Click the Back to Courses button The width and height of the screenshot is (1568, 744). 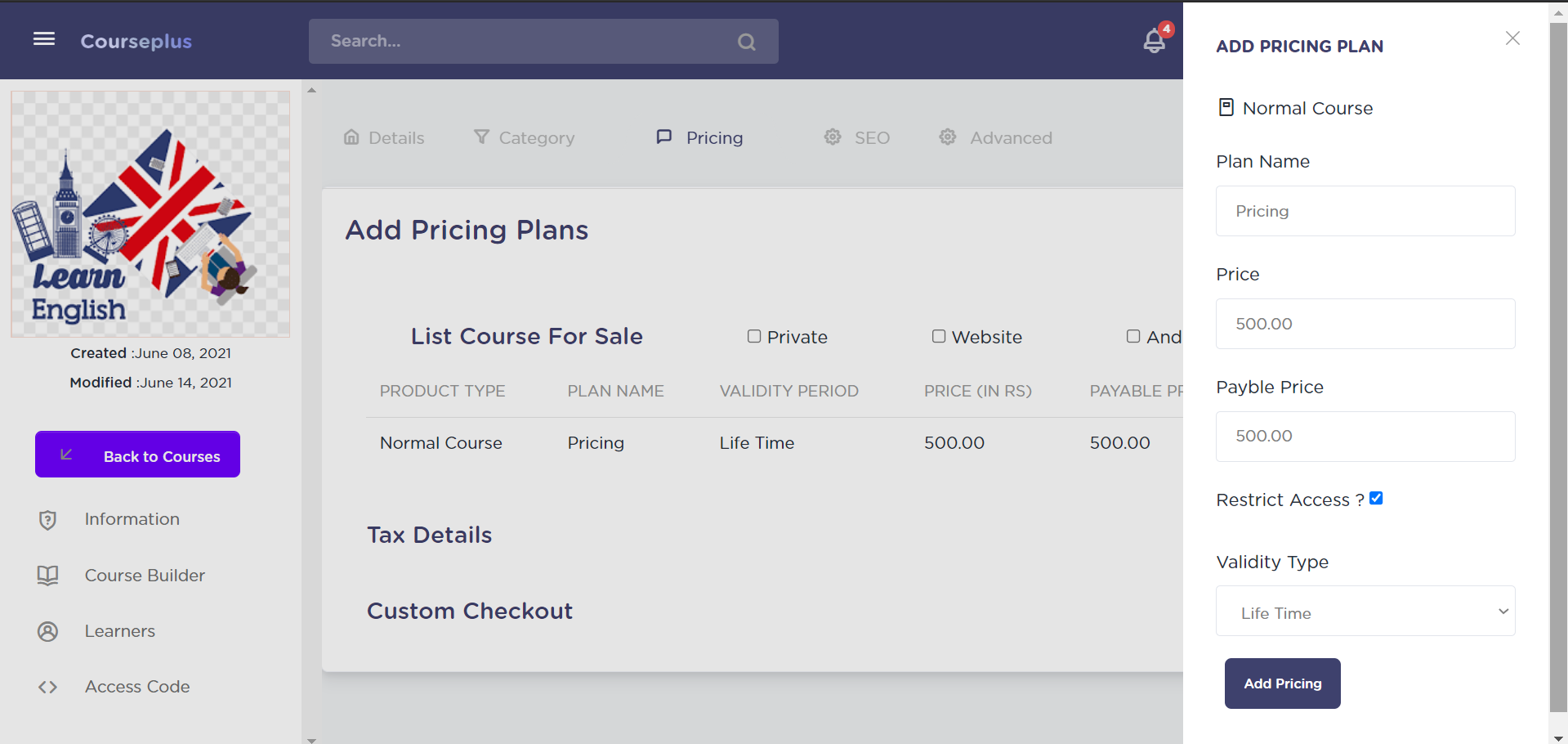(137, 455)
